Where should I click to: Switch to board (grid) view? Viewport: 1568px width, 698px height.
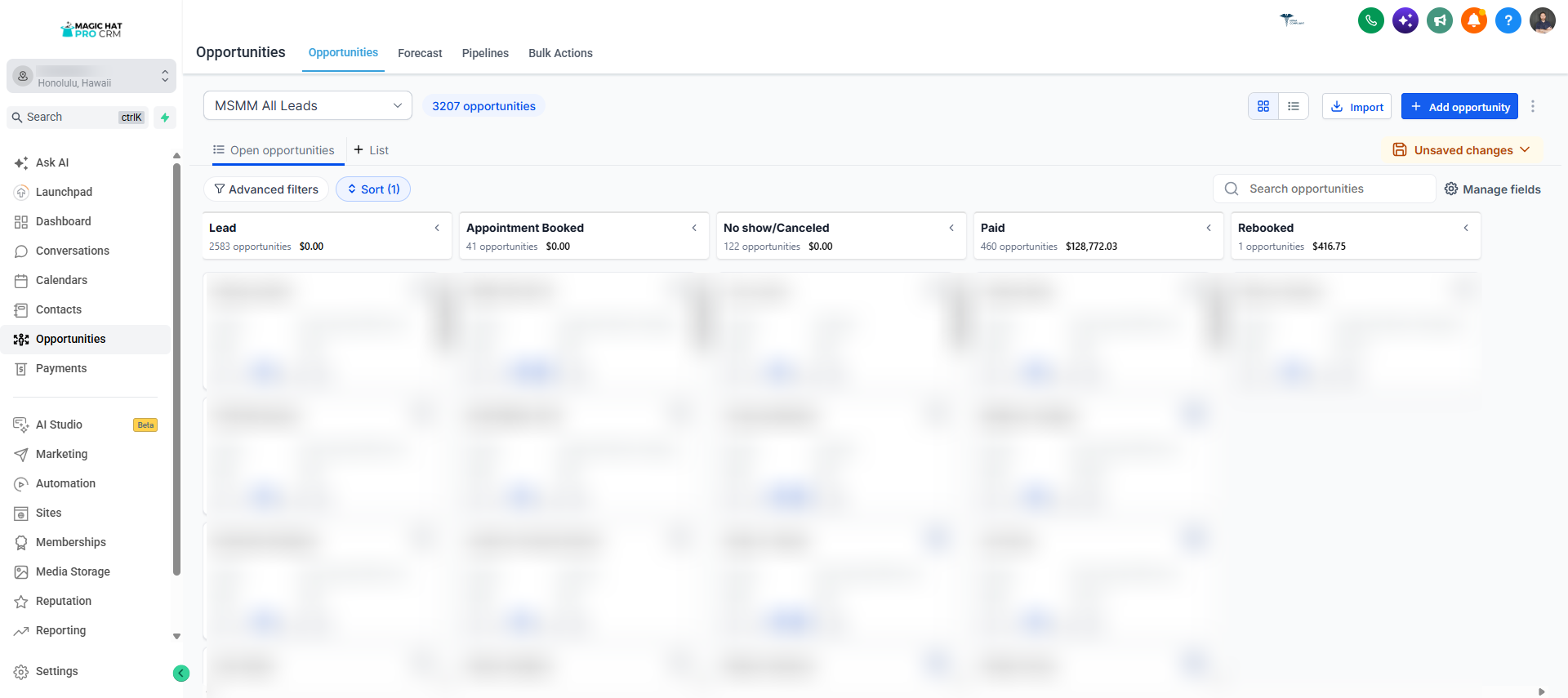point(1263,106)
